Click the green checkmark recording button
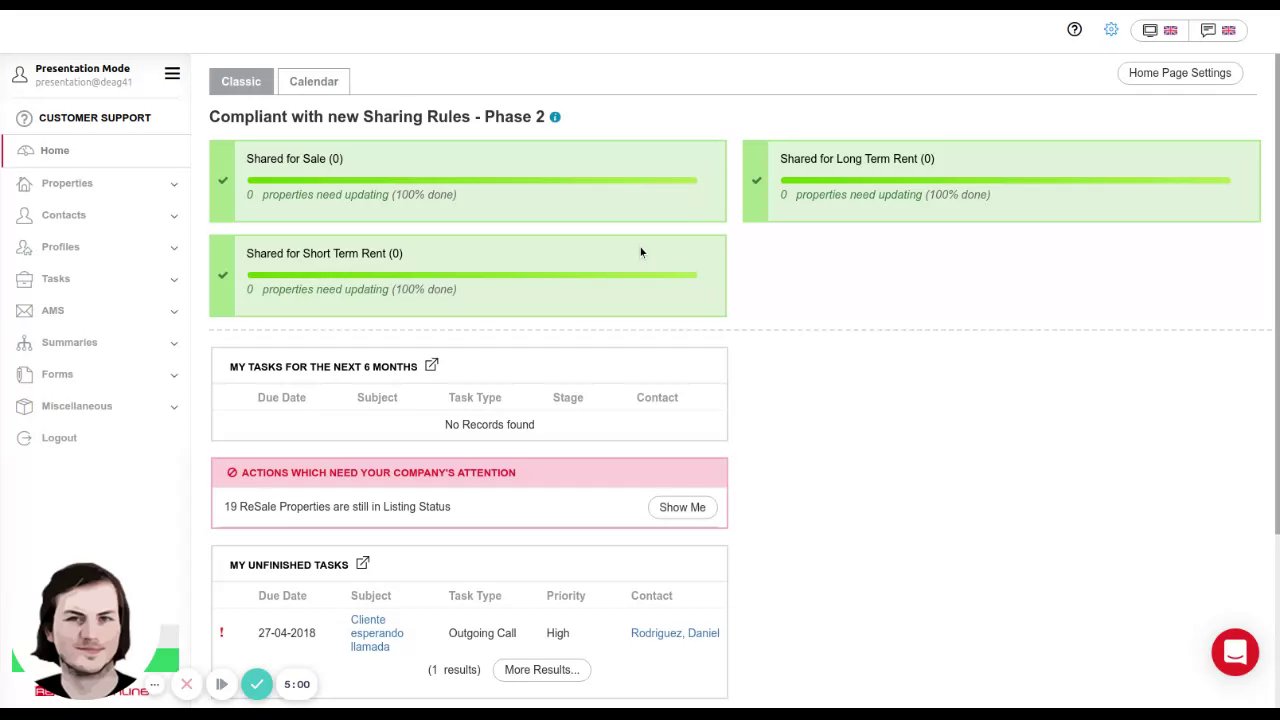 point(257,684)
